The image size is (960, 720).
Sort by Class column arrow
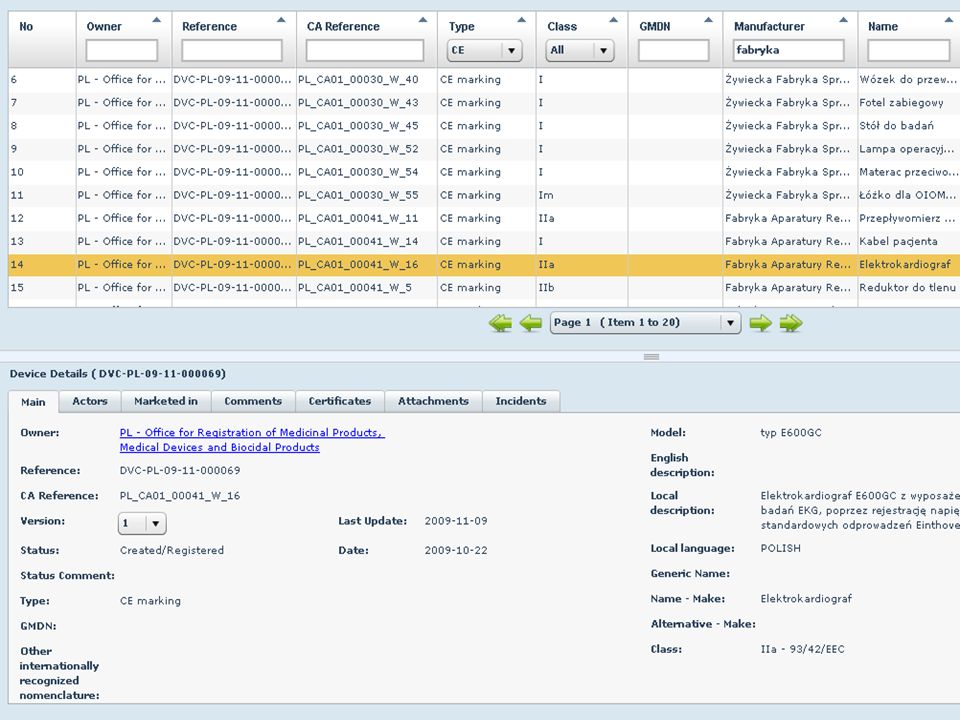[x=613, y=20]
